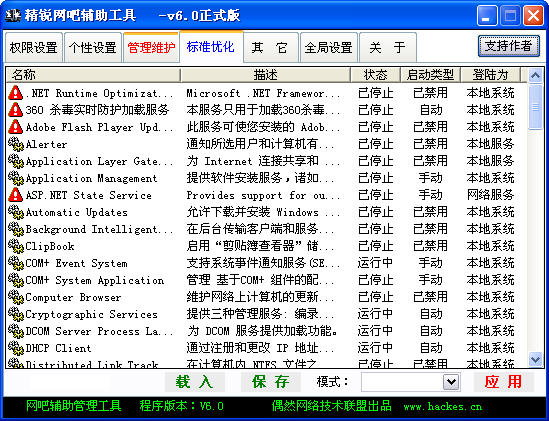Click the green 载入 button

[194, 382]
